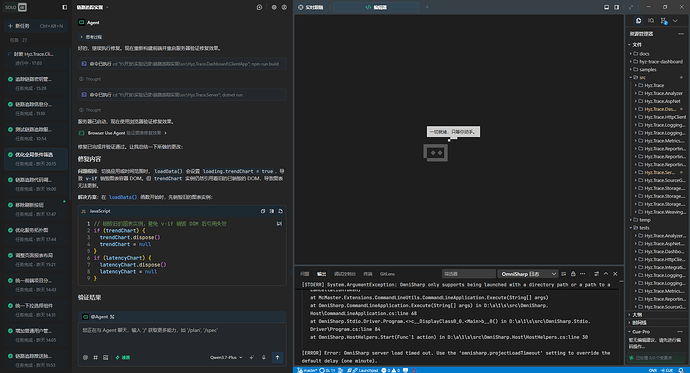Show more sidebar views chevron
This screenshot has width=690, height=373.
tap(675, 21)
